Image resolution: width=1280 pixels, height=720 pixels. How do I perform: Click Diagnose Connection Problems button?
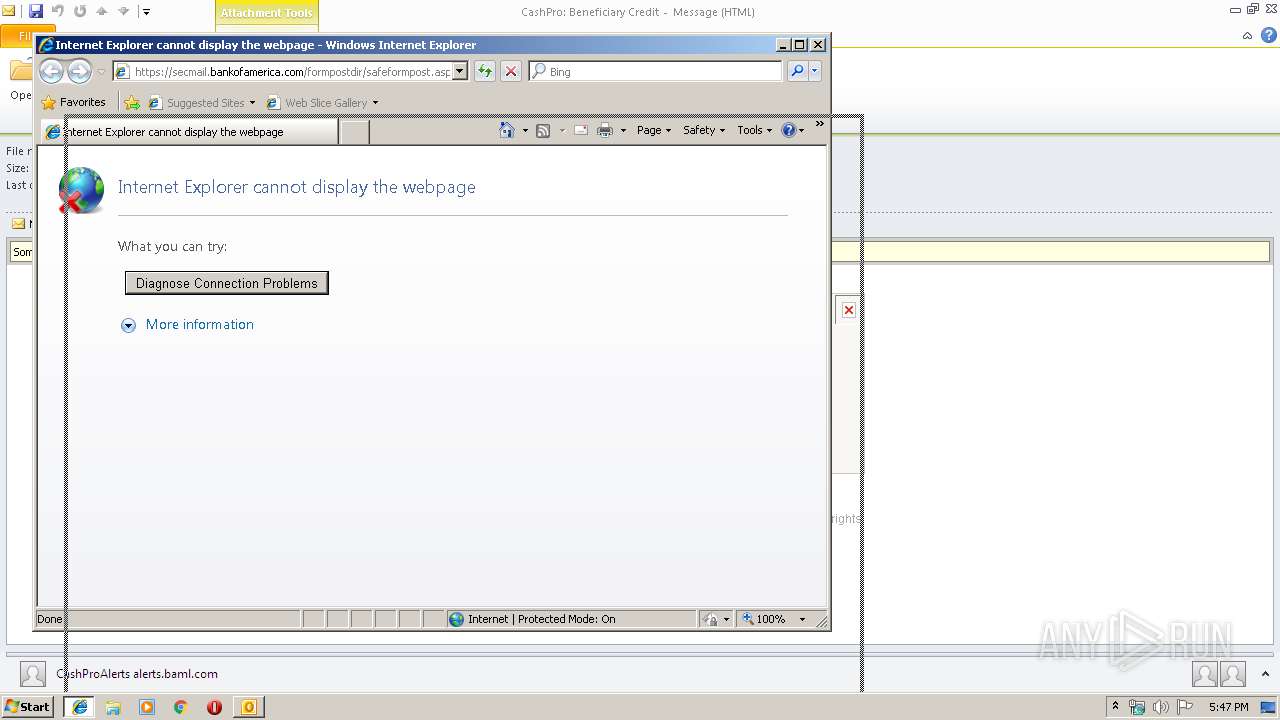pos(227,283)
